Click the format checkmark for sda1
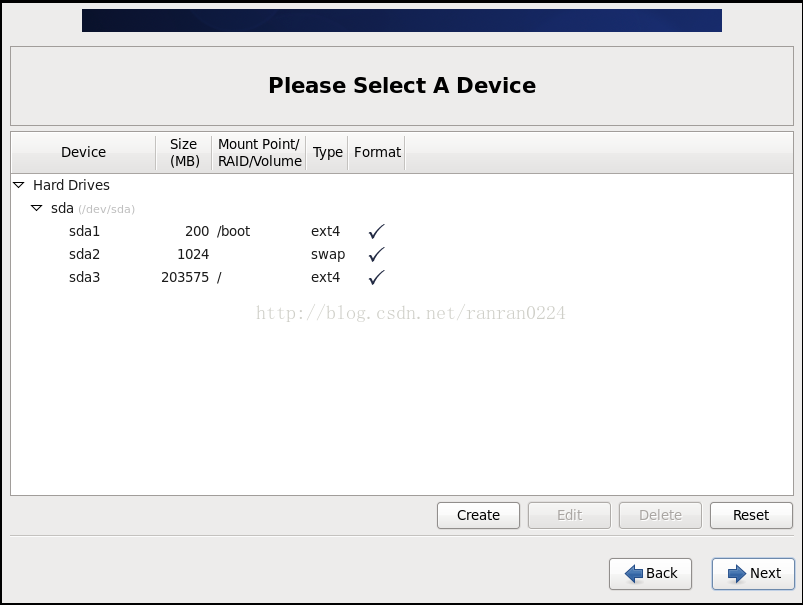Viewport: 803px width, 605px height. coord(376,231)
